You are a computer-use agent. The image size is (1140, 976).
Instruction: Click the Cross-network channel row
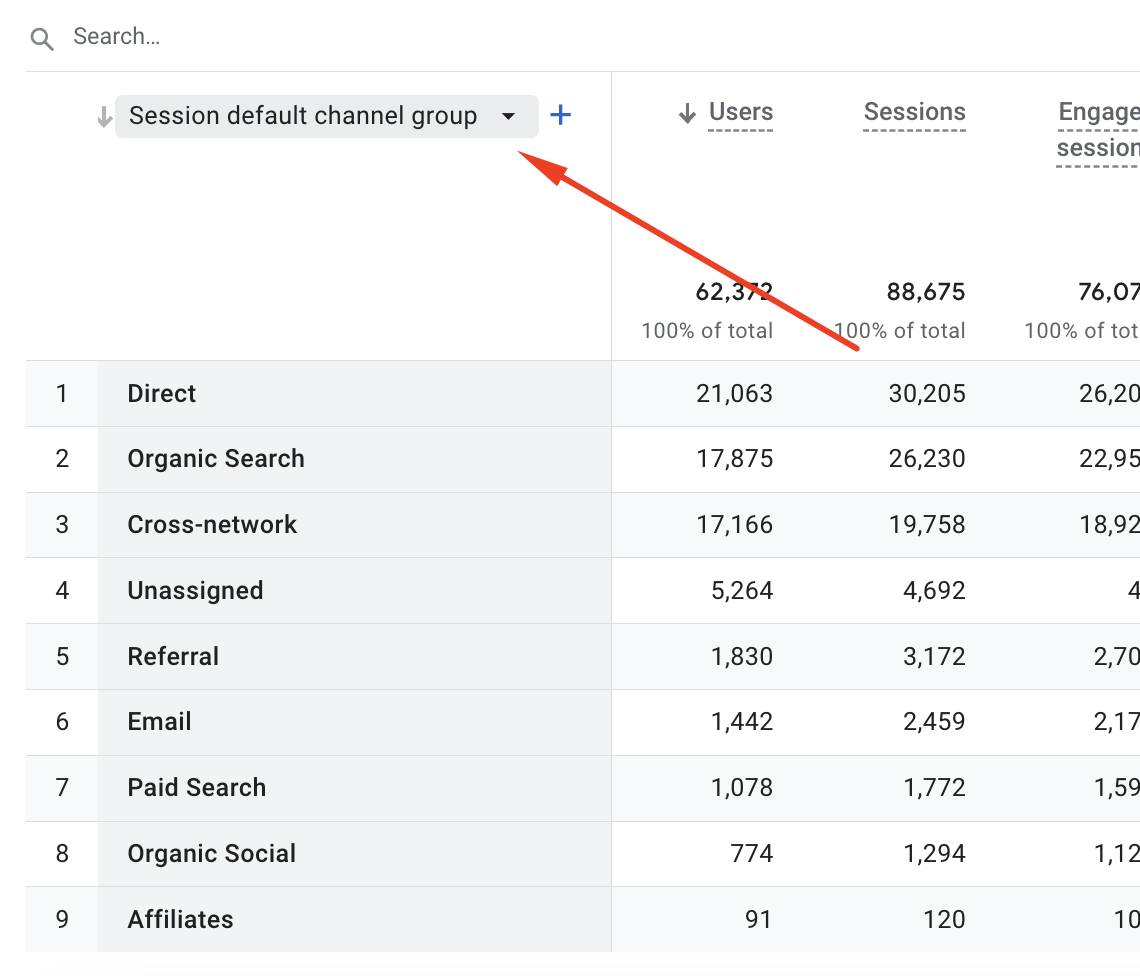pyautogui.click(x=212, y=525)
